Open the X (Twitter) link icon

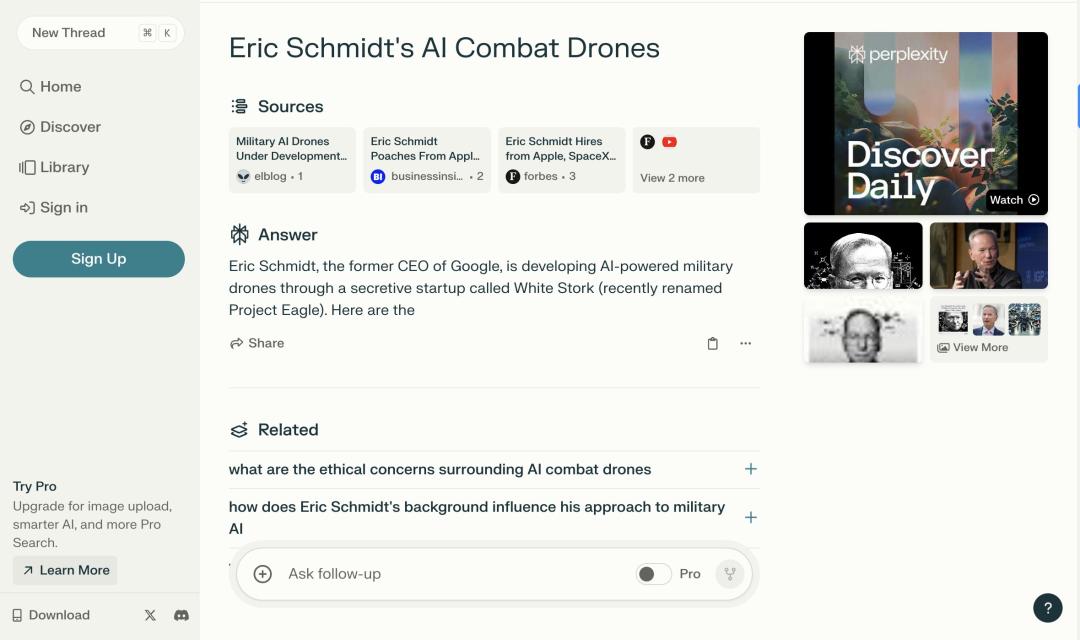pyautogui.click(x=150, y=615)
